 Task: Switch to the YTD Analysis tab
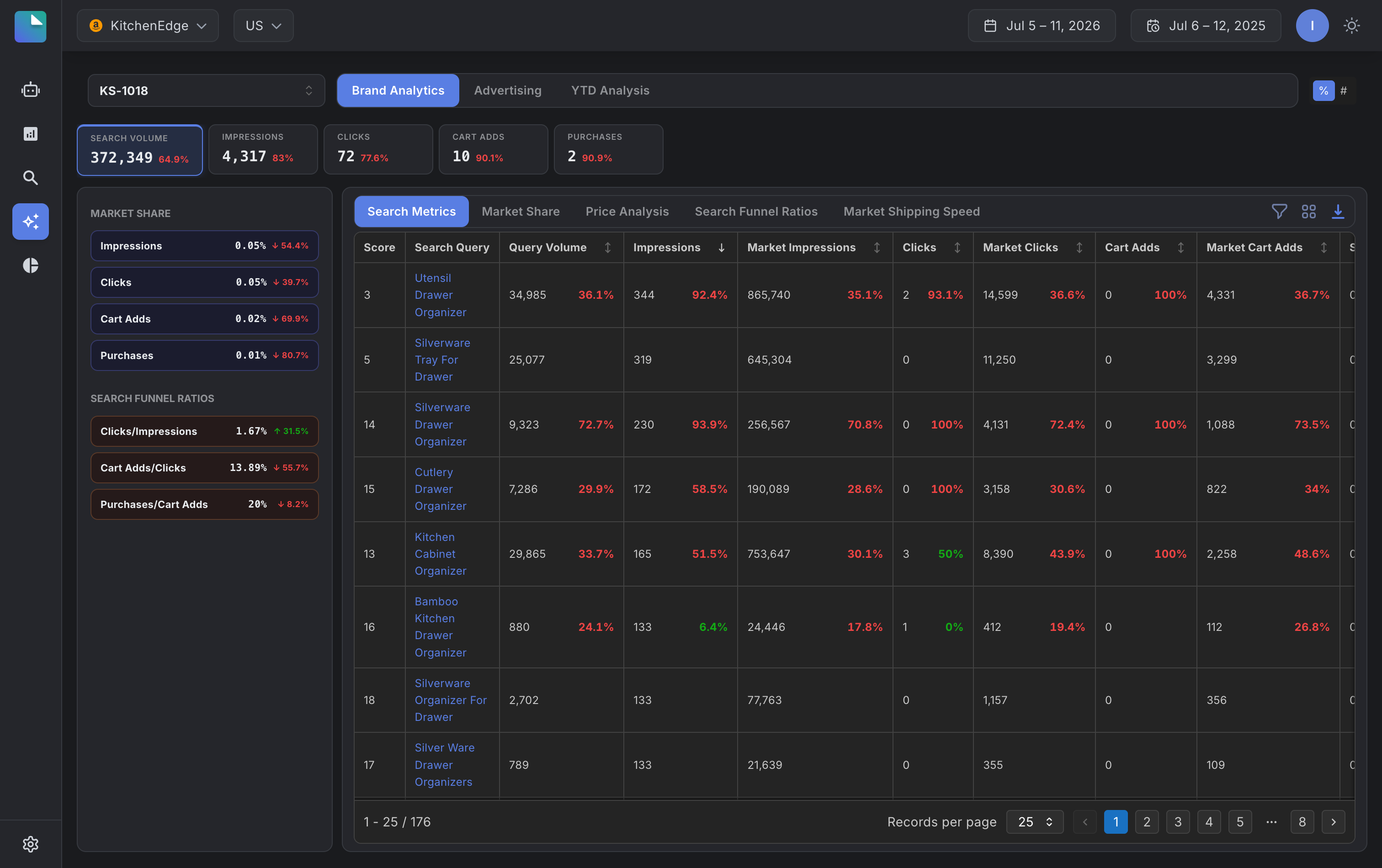point(610,90)
